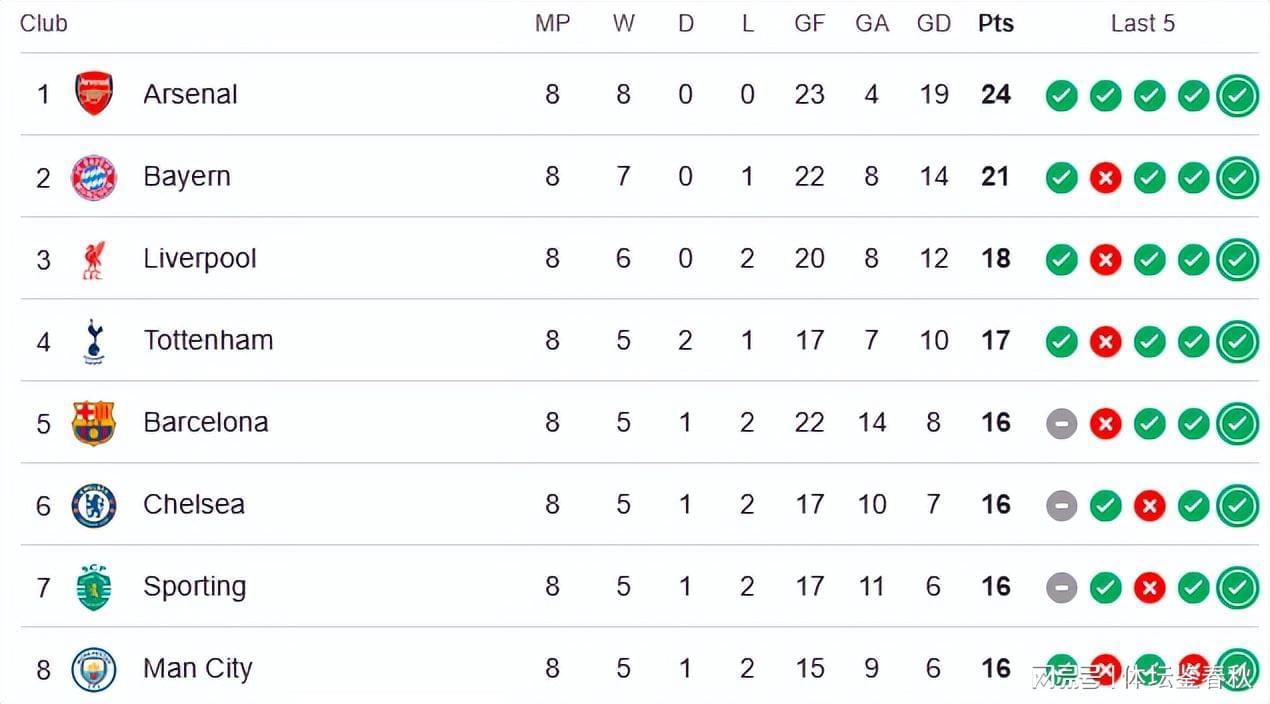Screen dimensions: 1270x704
Task: Click the Last 5 column header
Action: tap(1142, 24)
